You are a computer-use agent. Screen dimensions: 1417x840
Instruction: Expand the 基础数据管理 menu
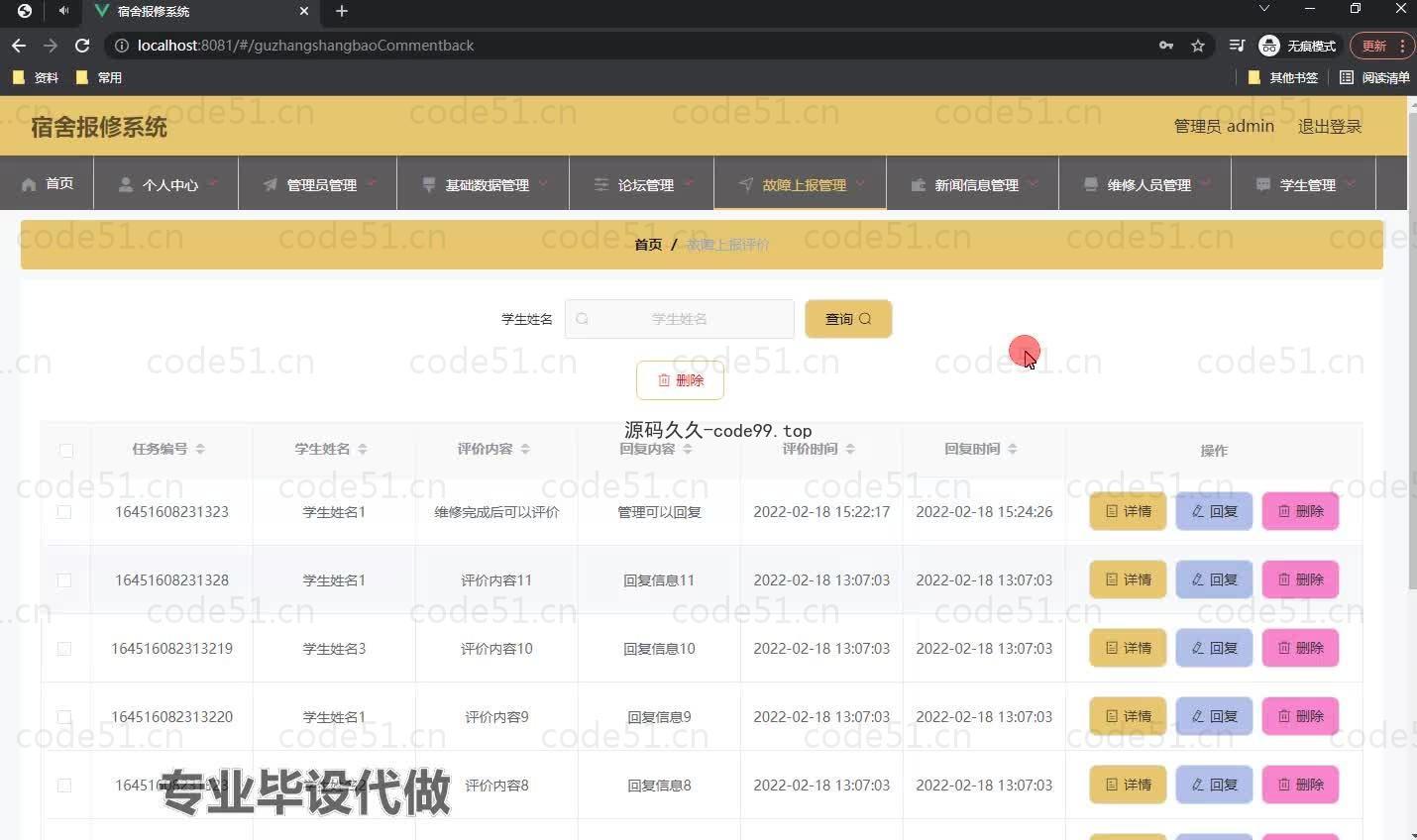click(x=484, y=184)
